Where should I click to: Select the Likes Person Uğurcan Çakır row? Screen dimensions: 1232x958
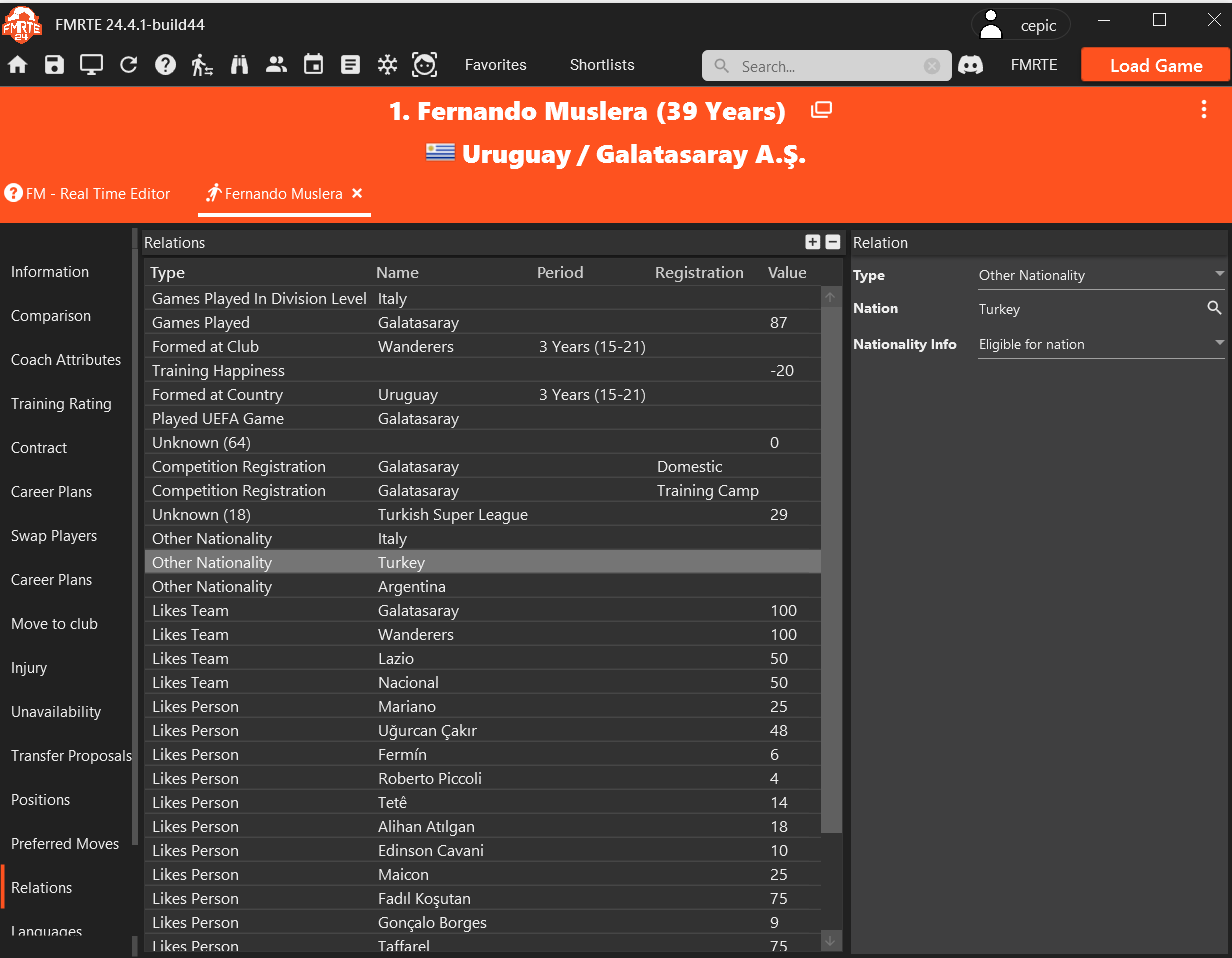click(x=483, y=731)
